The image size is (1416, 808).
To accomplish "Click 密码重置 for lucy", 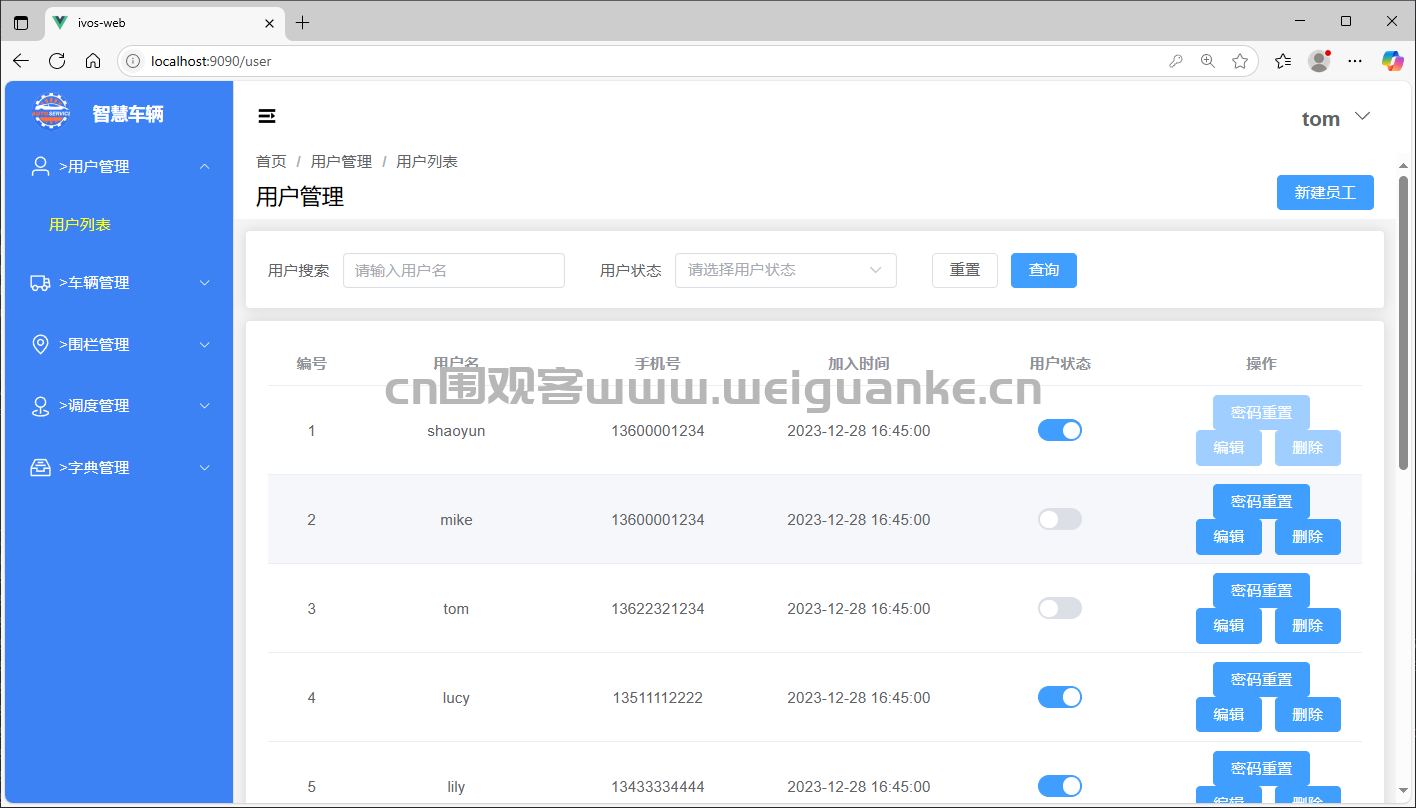I will 1261,679.
